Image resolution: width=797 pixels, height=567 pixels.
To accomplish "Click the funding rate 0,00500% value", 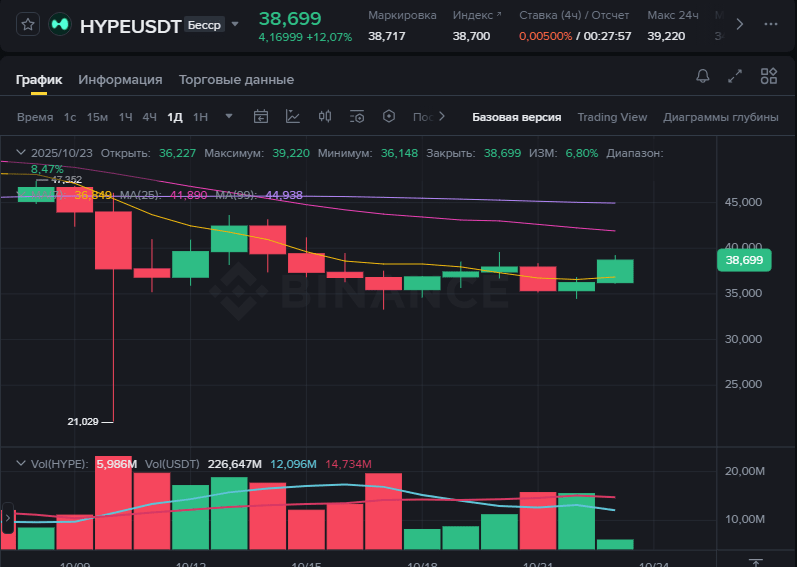I will [545, 36].
